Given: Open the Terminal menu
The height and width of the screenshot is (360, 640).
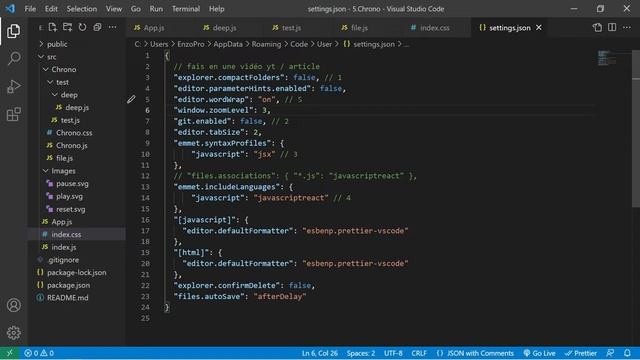Looking at the screenshot, I should (x=186, y=9).
